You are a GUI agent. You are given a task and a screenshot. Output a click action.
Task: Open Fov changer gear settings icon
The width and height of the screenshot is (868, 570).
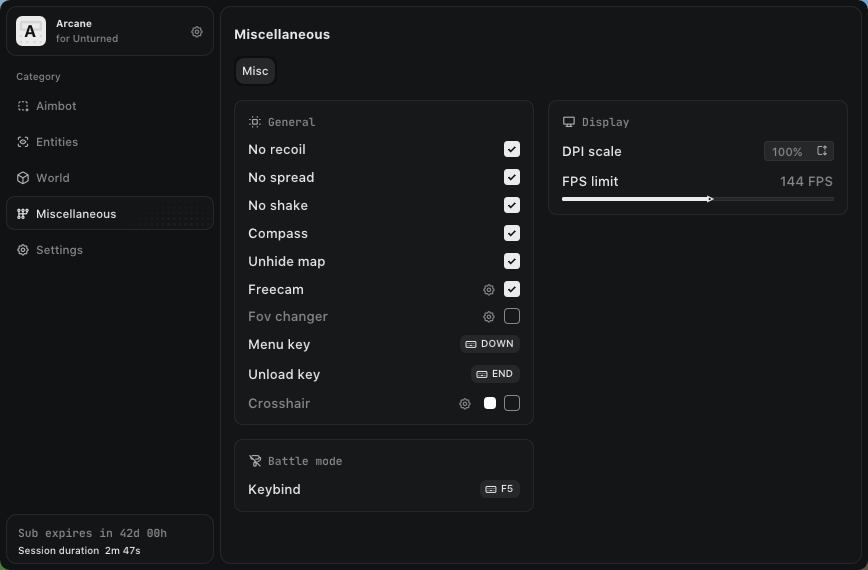coord(489,317)
